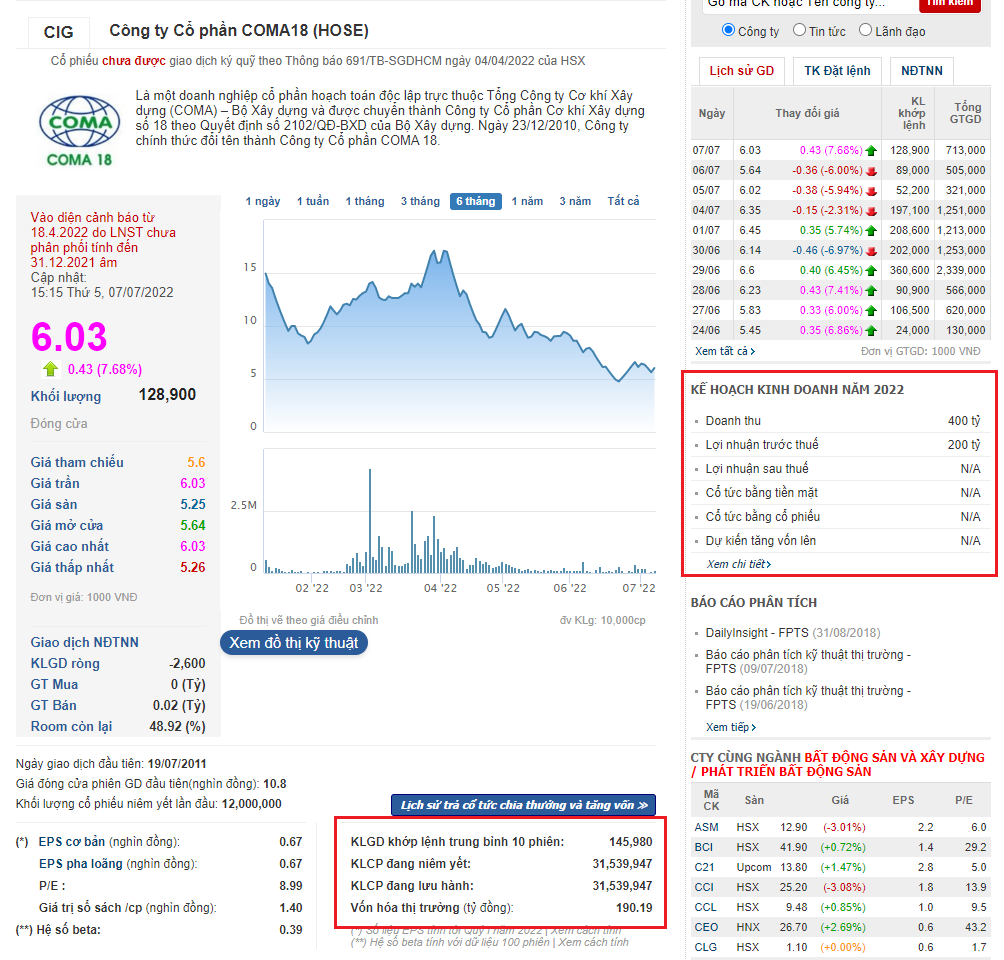Image resolution: width=1004 pixels, height=960 pixels.
Task: Click the red down arrow in the 30/06 row
Action: 871,251
